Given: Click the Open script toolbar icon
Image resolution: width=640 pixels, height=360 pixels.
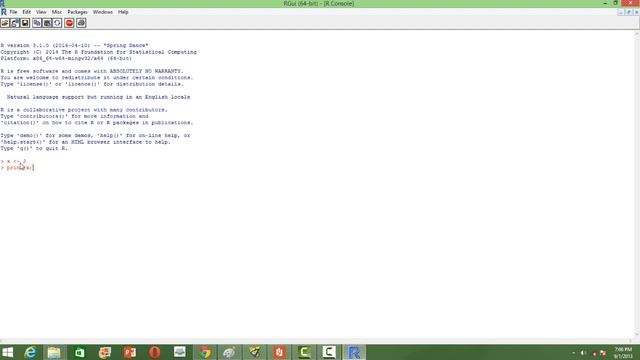Looking at the screenshot, I should coord(5,23).
